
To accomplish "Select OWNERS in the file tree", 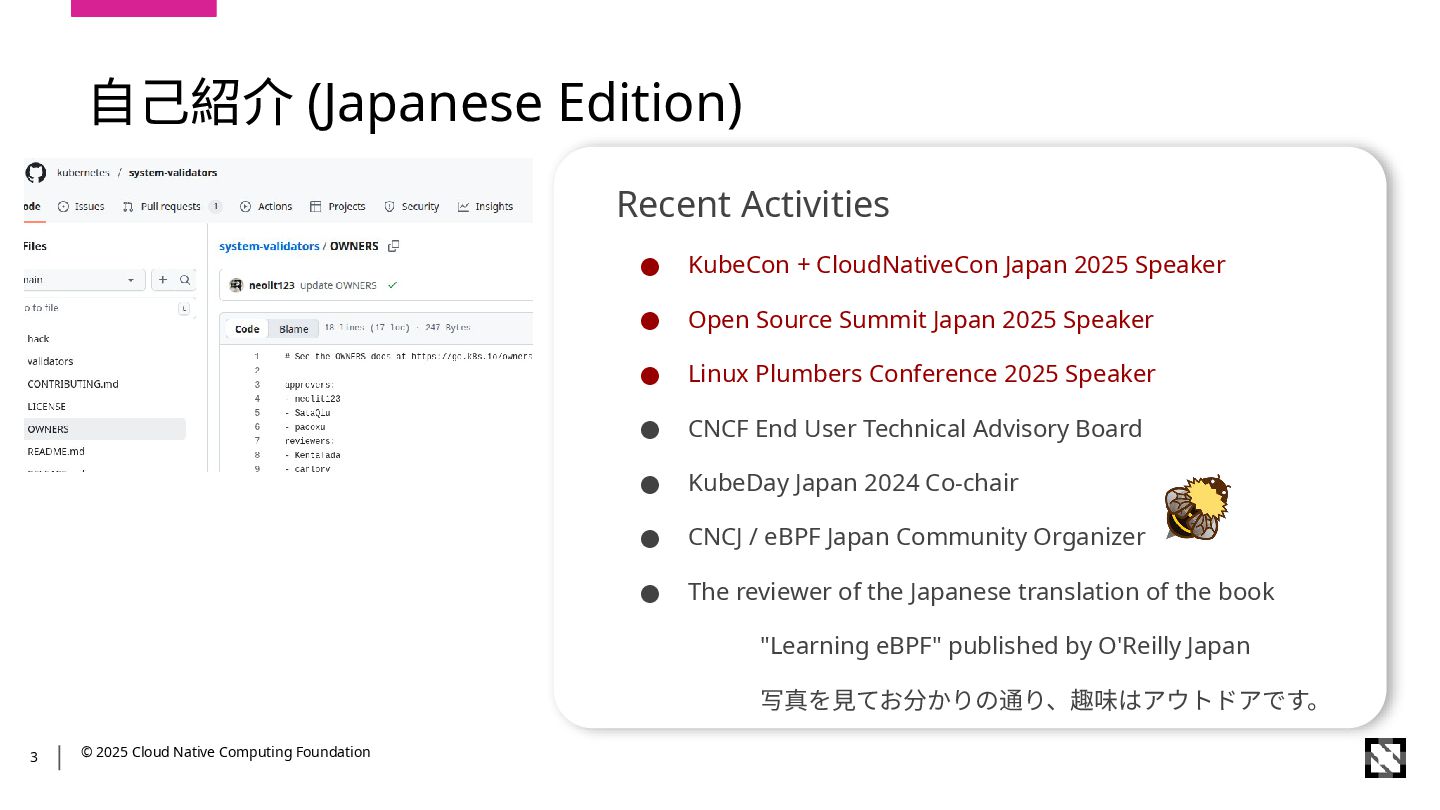I will point(105,429).
